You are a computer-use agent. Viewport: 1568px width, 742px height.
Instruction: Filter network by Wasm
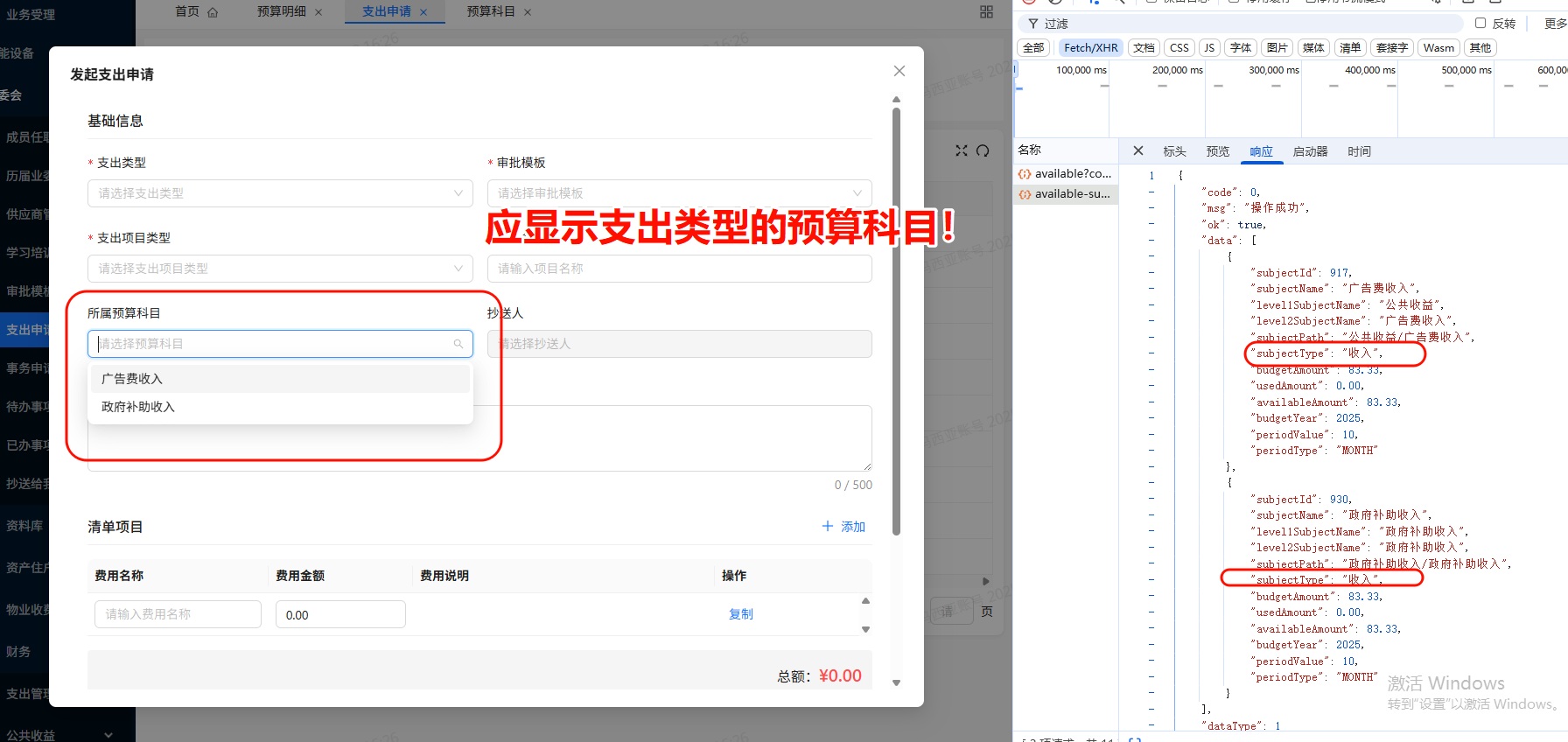1438,48
